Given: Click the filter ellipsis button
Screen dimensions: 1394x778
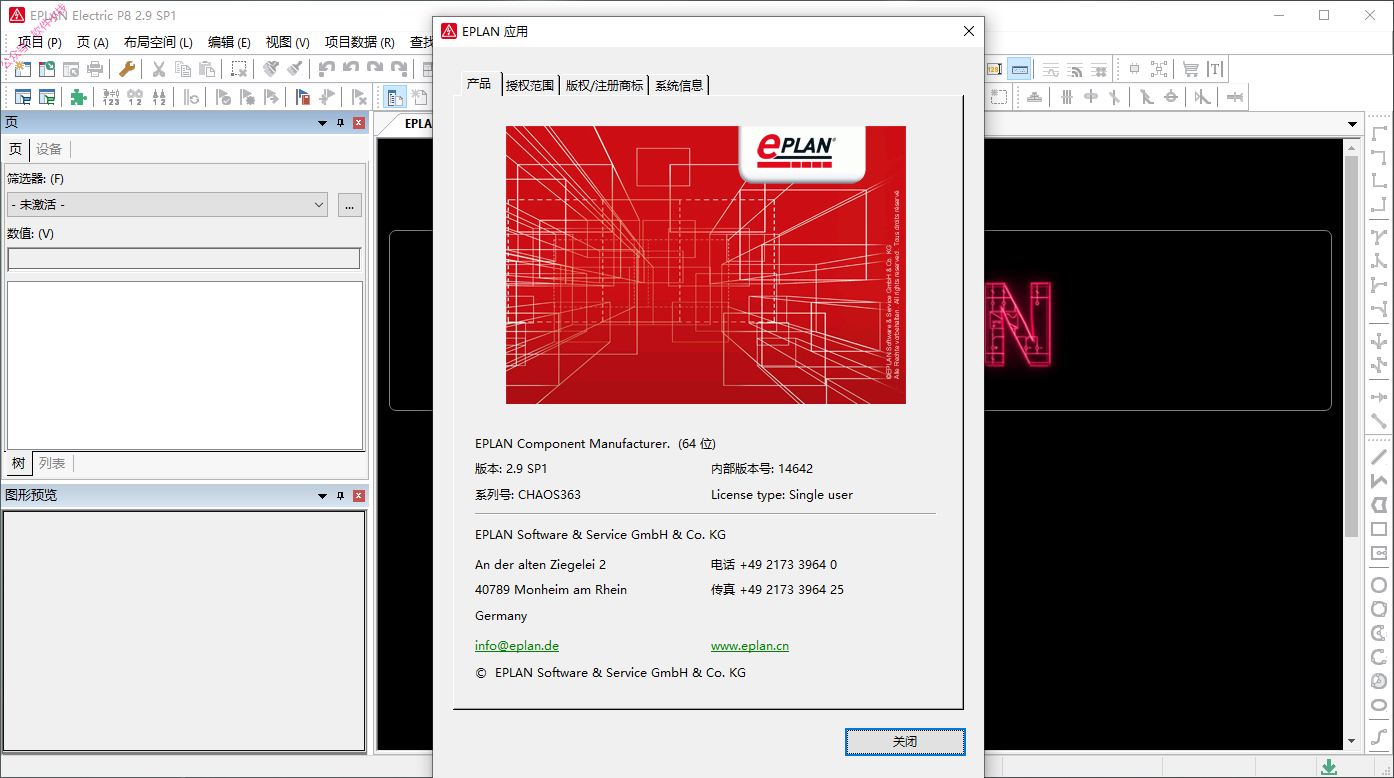Looking at the screenshot, I should tap(349, 205).
